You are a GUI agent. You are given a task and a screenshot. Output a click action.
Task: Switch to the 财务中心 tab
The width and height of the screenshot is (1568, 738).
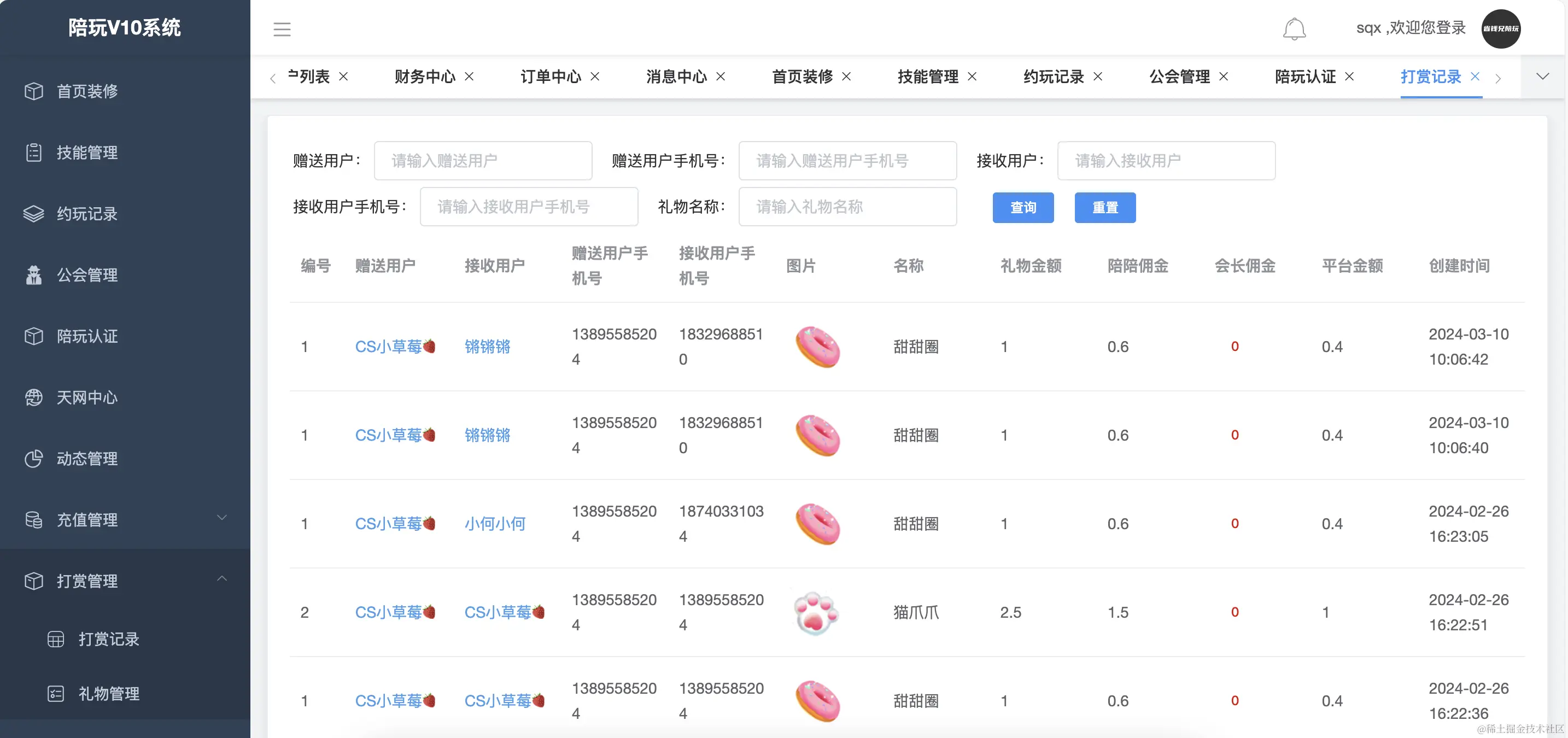point(425,77)
